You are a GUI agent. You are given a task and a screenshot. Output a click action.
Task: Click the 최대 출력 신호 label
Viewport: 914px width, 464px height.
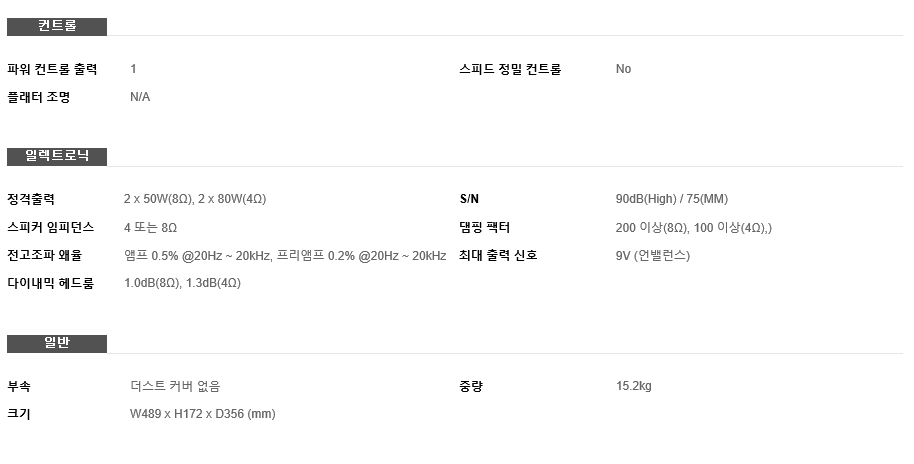pos(498,255)
